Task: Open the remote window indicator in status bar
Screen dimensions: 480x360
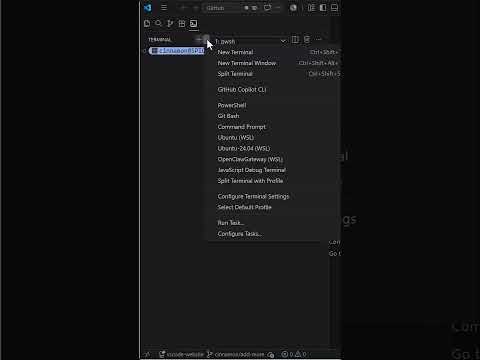Action: (147, 354)
